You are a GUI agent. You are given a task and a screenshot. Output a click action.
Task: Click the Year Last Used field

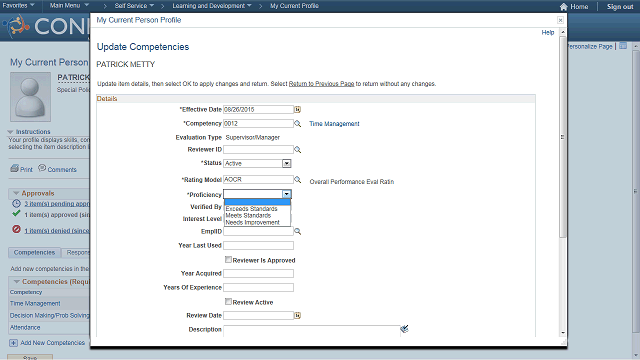(258, 245)
